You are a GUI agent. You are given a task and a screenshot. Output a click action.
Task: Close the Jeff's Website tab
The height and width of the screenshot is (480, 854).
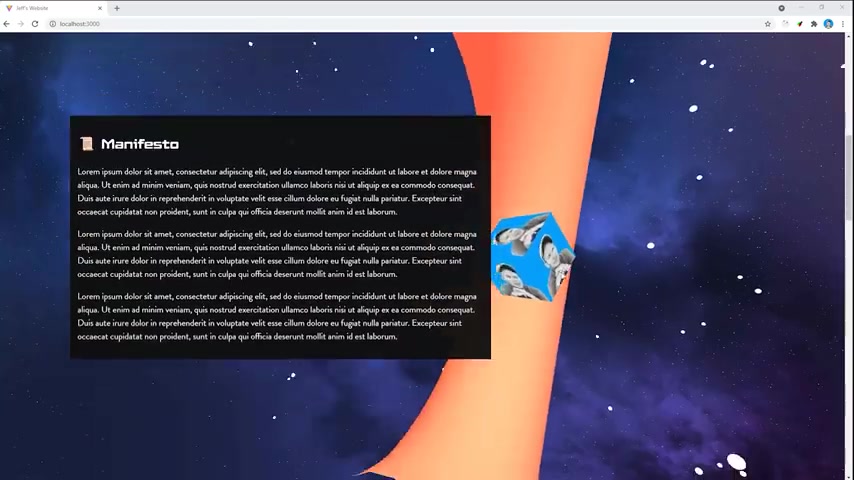pyautogui.click(x=100, y=8)
